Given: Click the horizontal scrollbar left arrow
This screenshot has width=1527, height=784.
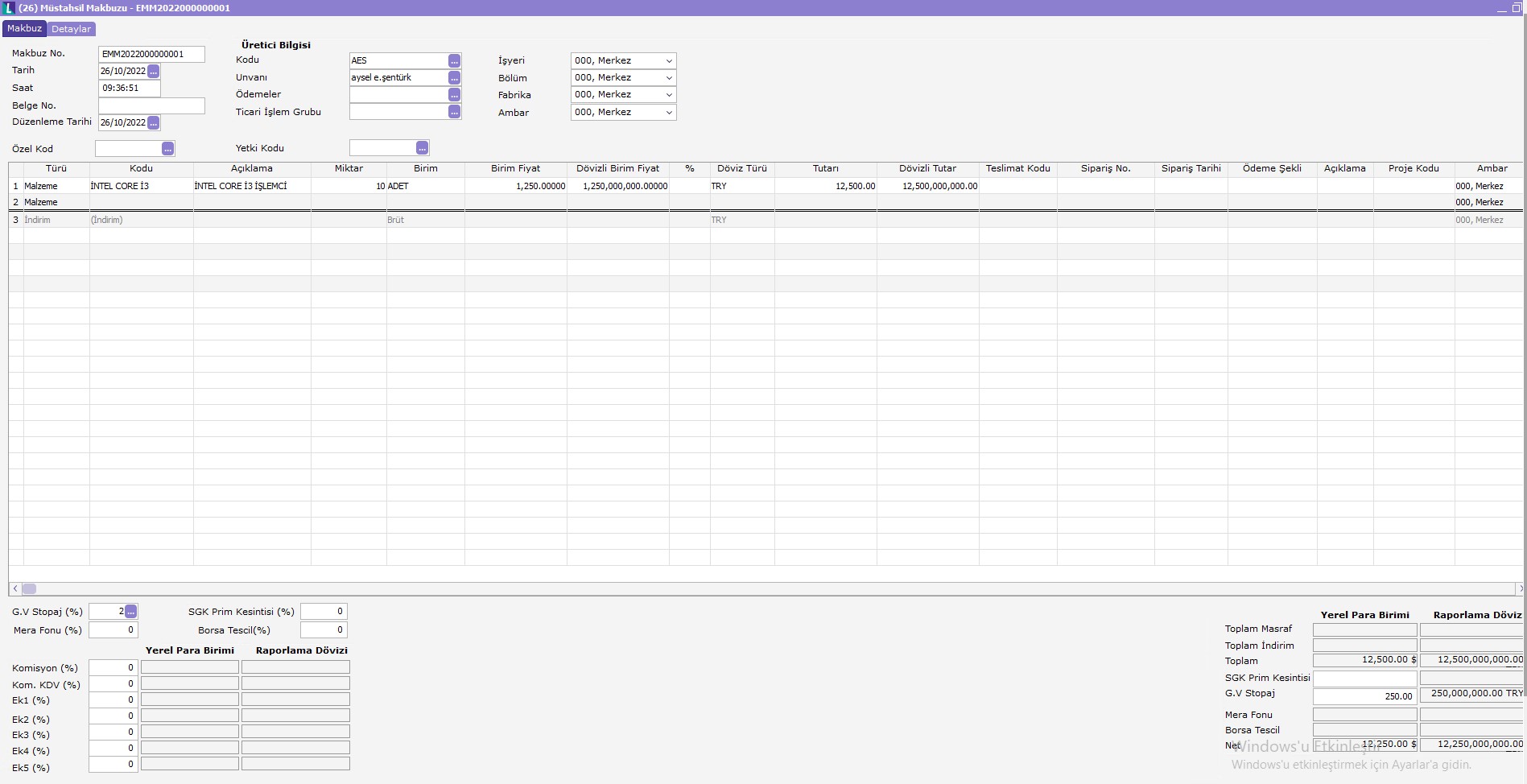Looking at the screenshot, I should pyautogui.click(x=15, y=589).
